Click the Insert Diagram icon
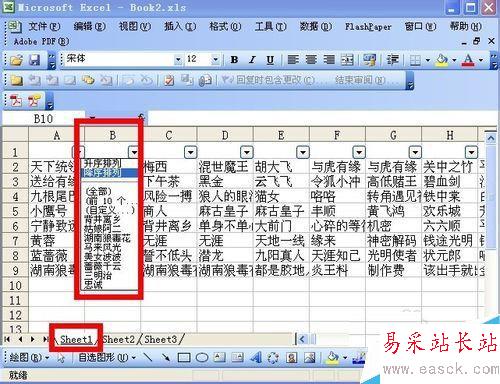The image size is (500, 384). tap(273, 358)
